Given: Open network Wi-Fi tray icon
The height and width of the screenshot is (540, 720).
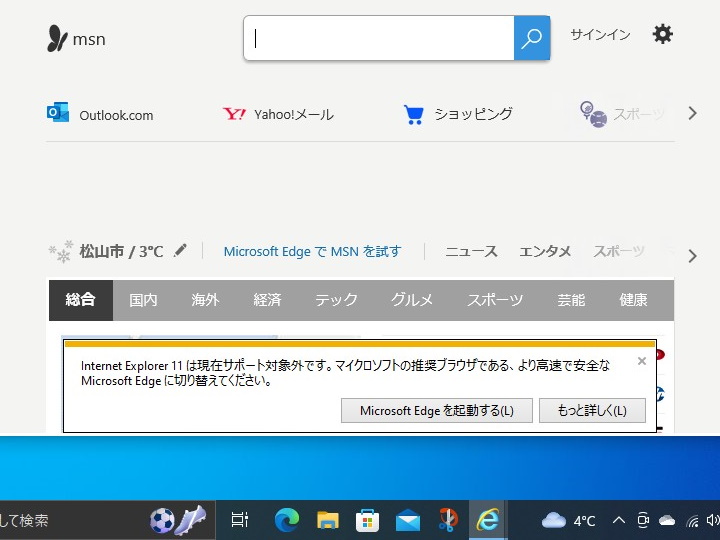Looking at the screenshot, I should point(692,521).
